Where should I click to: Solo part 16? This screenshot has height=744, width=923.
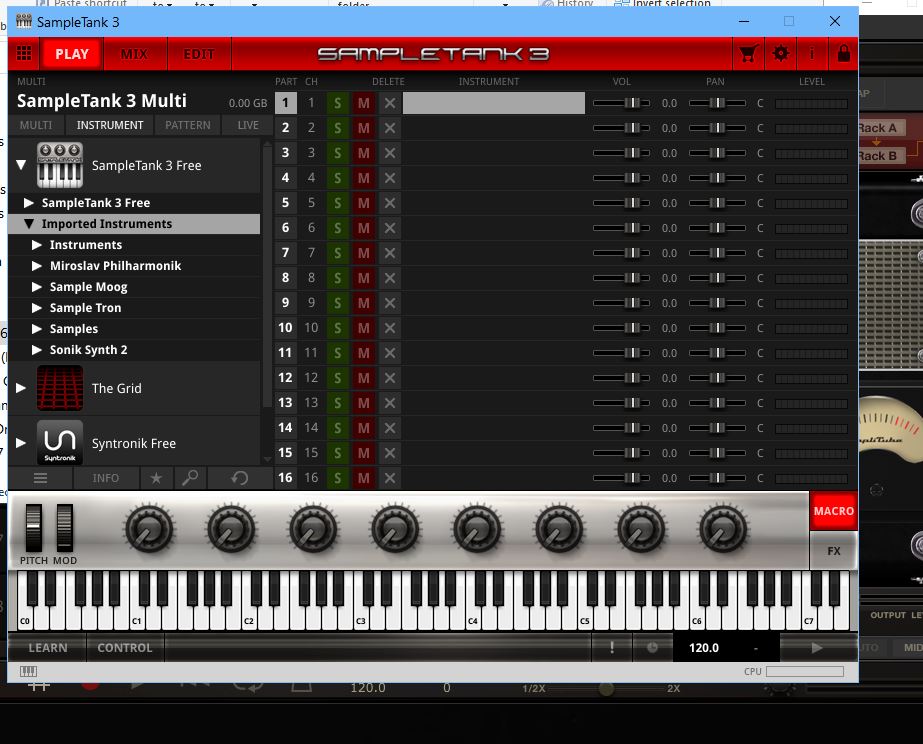pyautogui.click(x=337, y=479)
